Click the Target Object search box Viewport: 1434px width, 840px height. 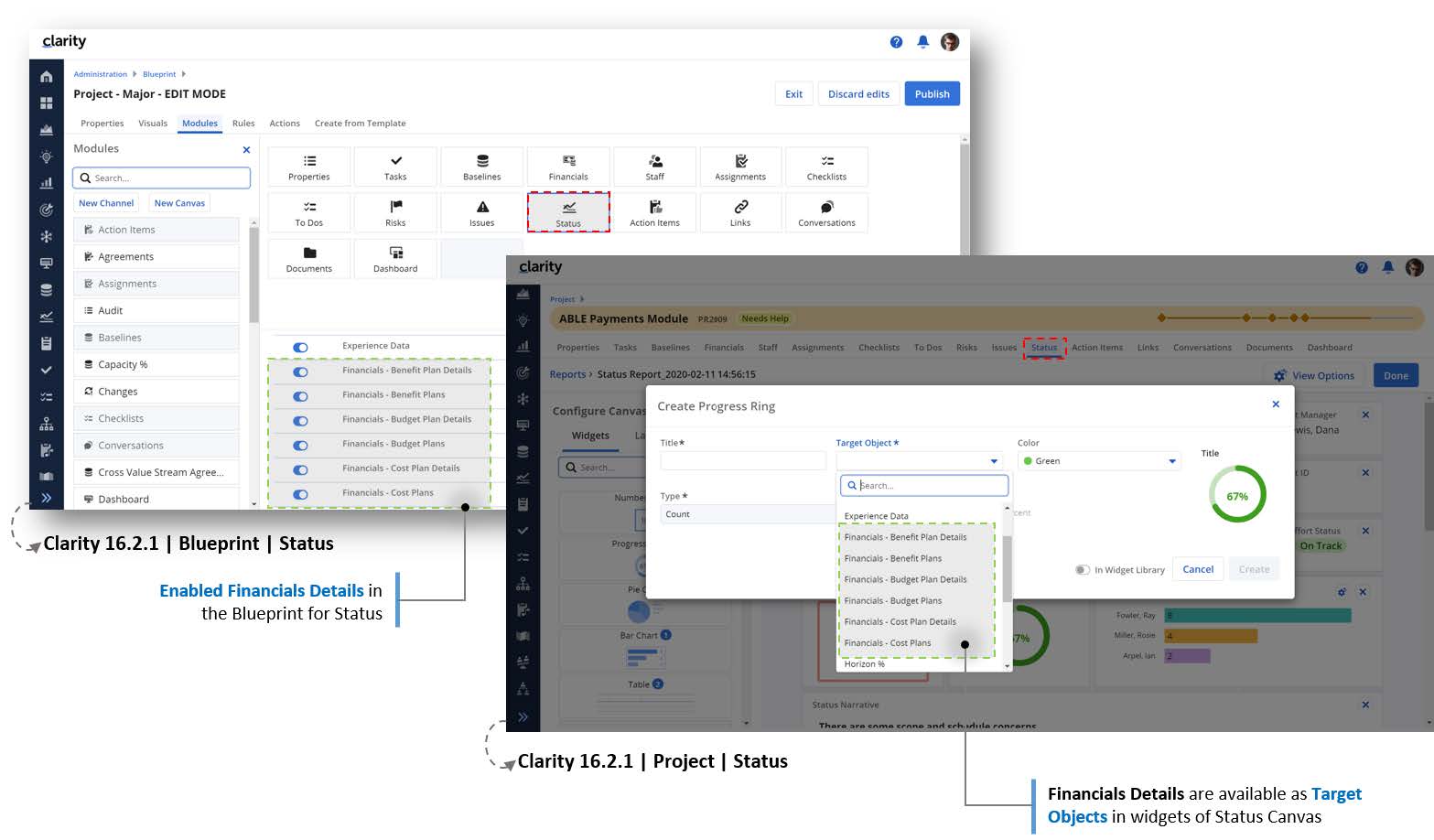tap(924, 485)
